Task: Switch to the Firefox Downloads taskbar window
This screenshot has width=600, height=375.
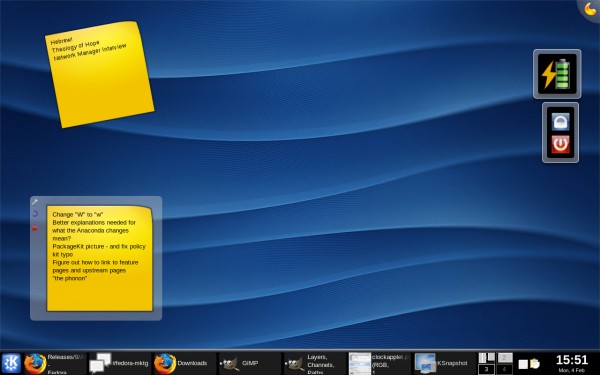Action: [x=184, y=363]
